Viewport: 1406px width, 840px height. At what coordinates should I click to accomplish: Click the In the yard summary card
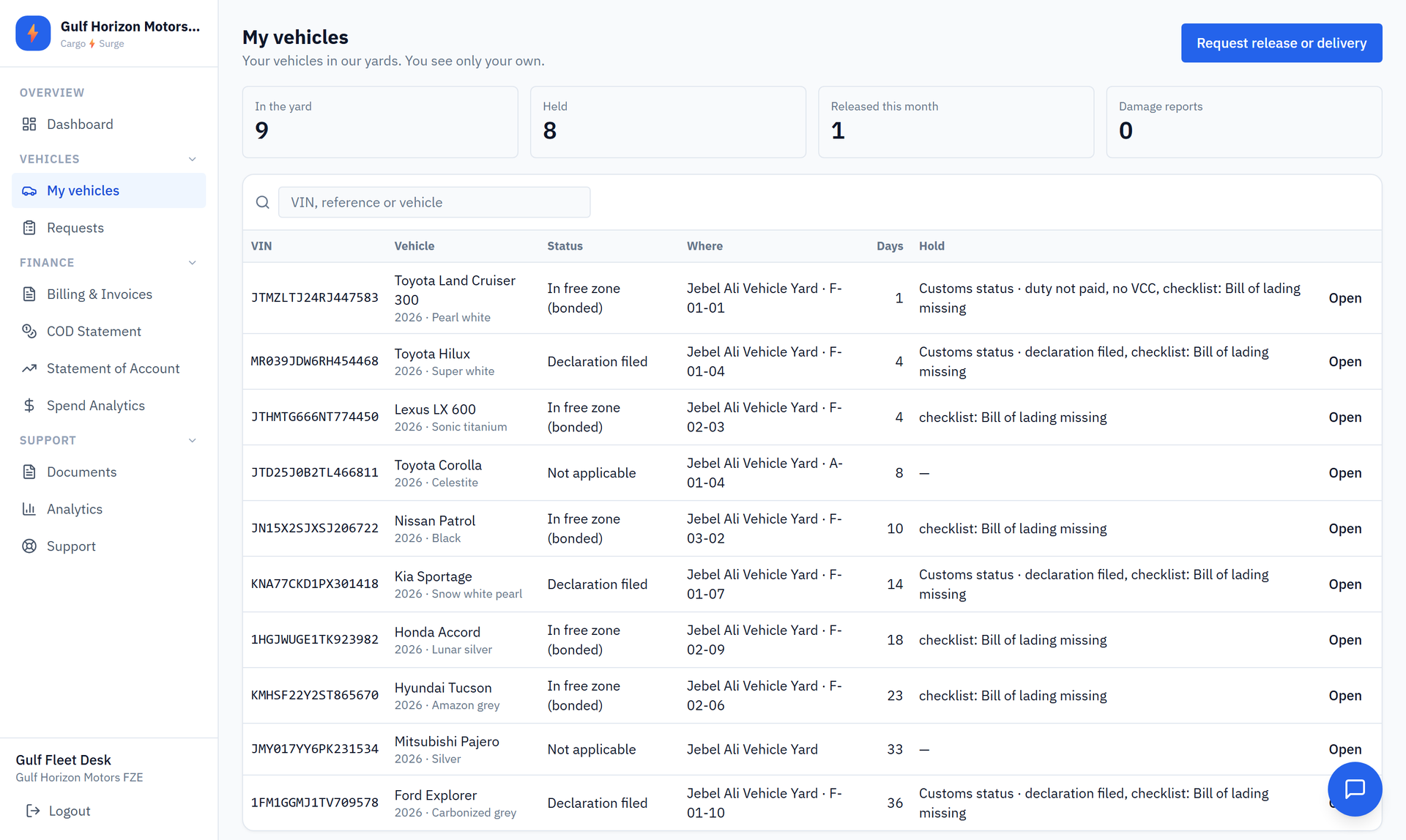(x=380, y=122)
